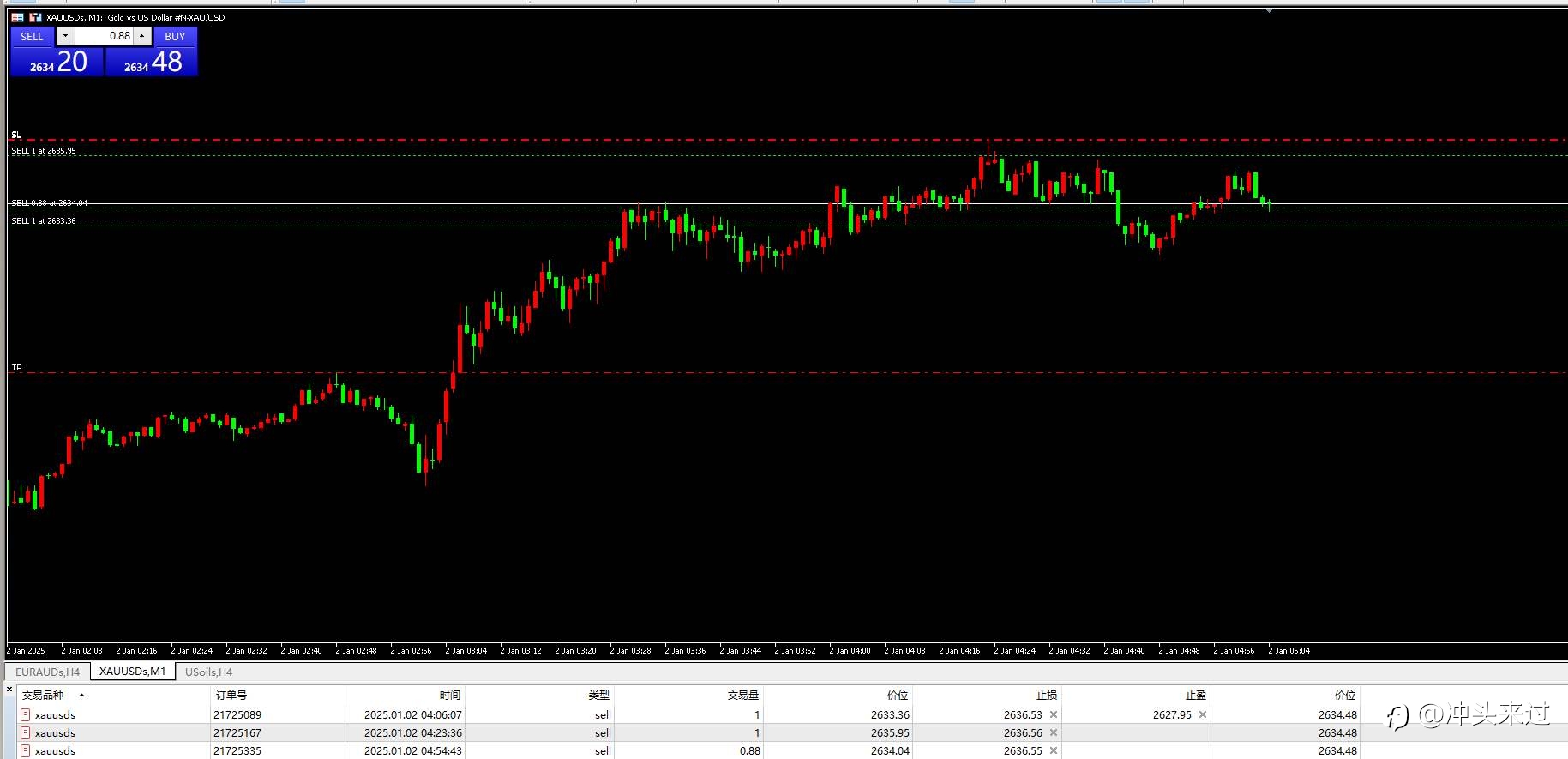Viewport: 1568px width, 759px height.
Task: Click the BUY button in the trading panel
Action: [175, 36]
